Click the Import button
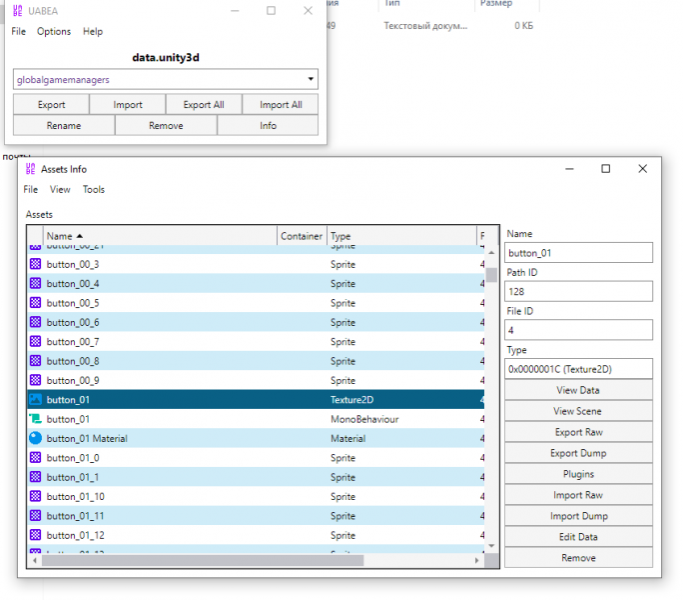The image size is (683, 600). 128,105
